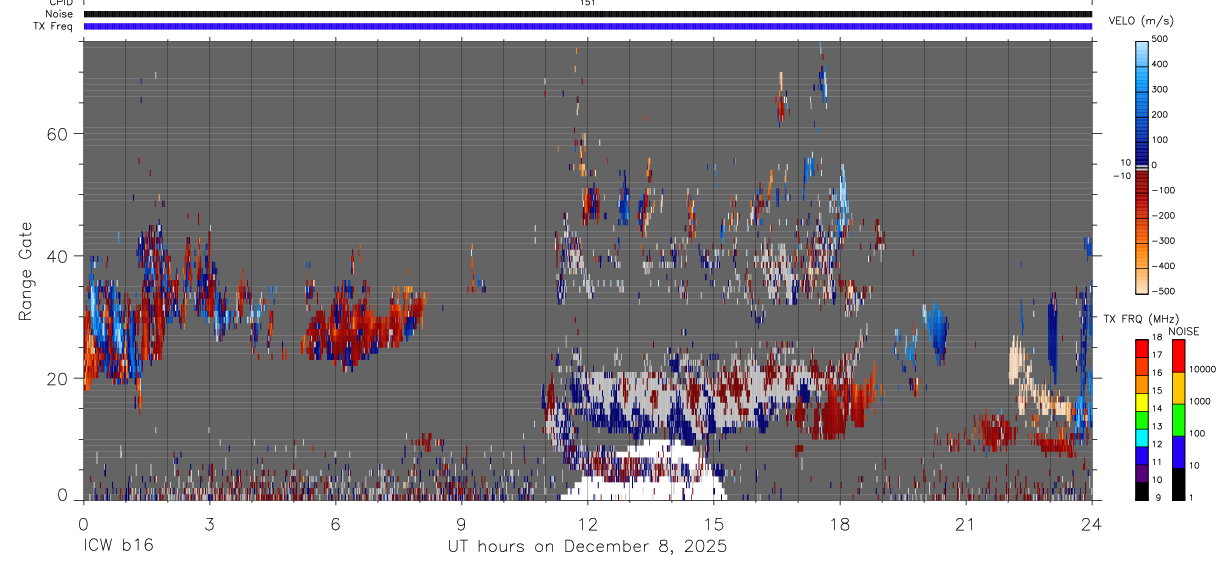Click the 12 tick on UT hours axis
The image size is (1228, 567).
587,524
